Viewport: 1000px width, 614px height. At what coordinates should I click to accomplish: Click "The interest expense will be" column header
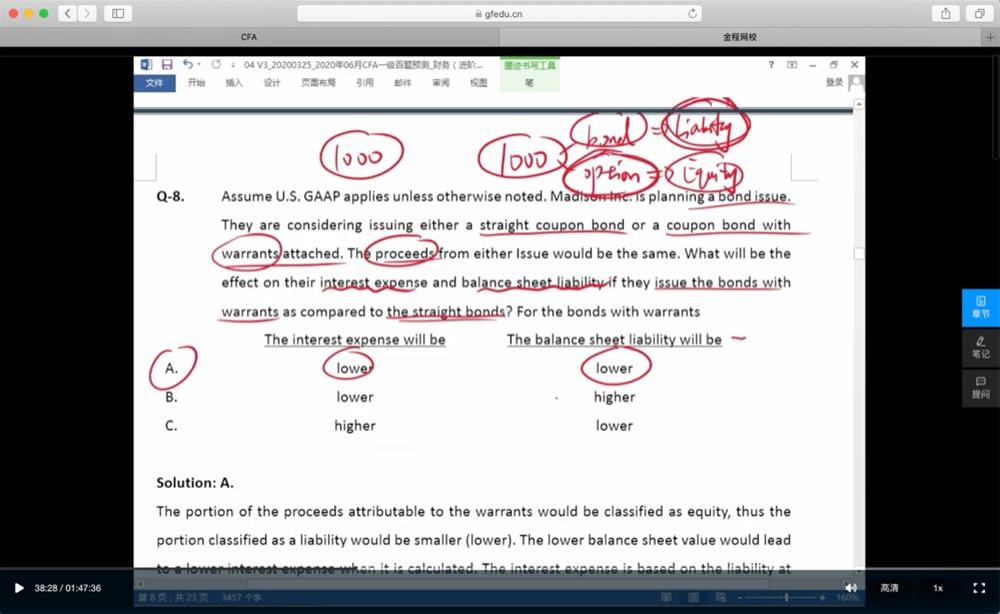tap(355, 339)
